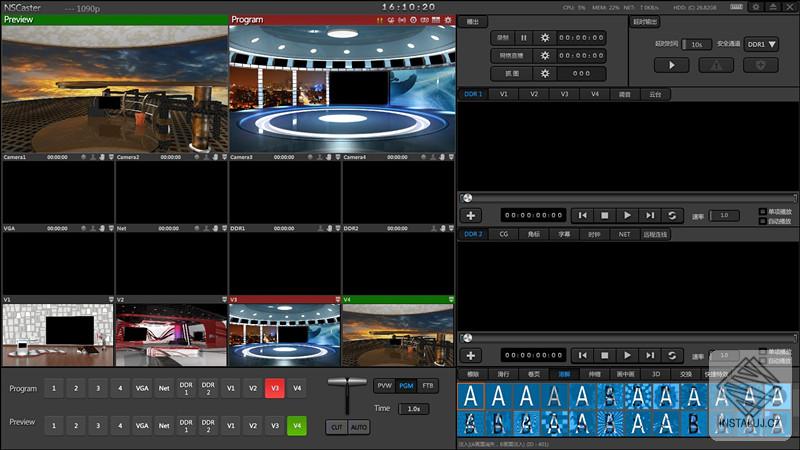Click the snapshot settings gear icon
800x450 pixels.
(x=545, y=73)
